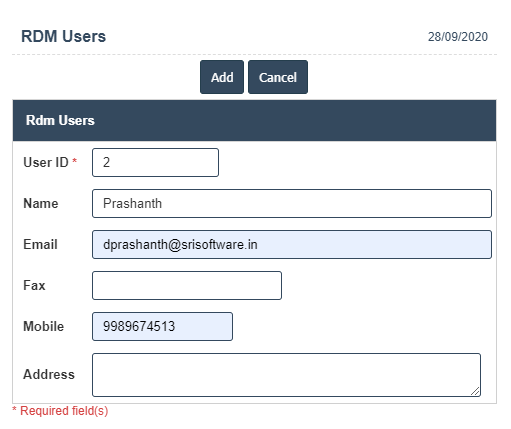The image size is (511, 429).
Task: Click the Mobile label
Action: (x=43, y=326)
